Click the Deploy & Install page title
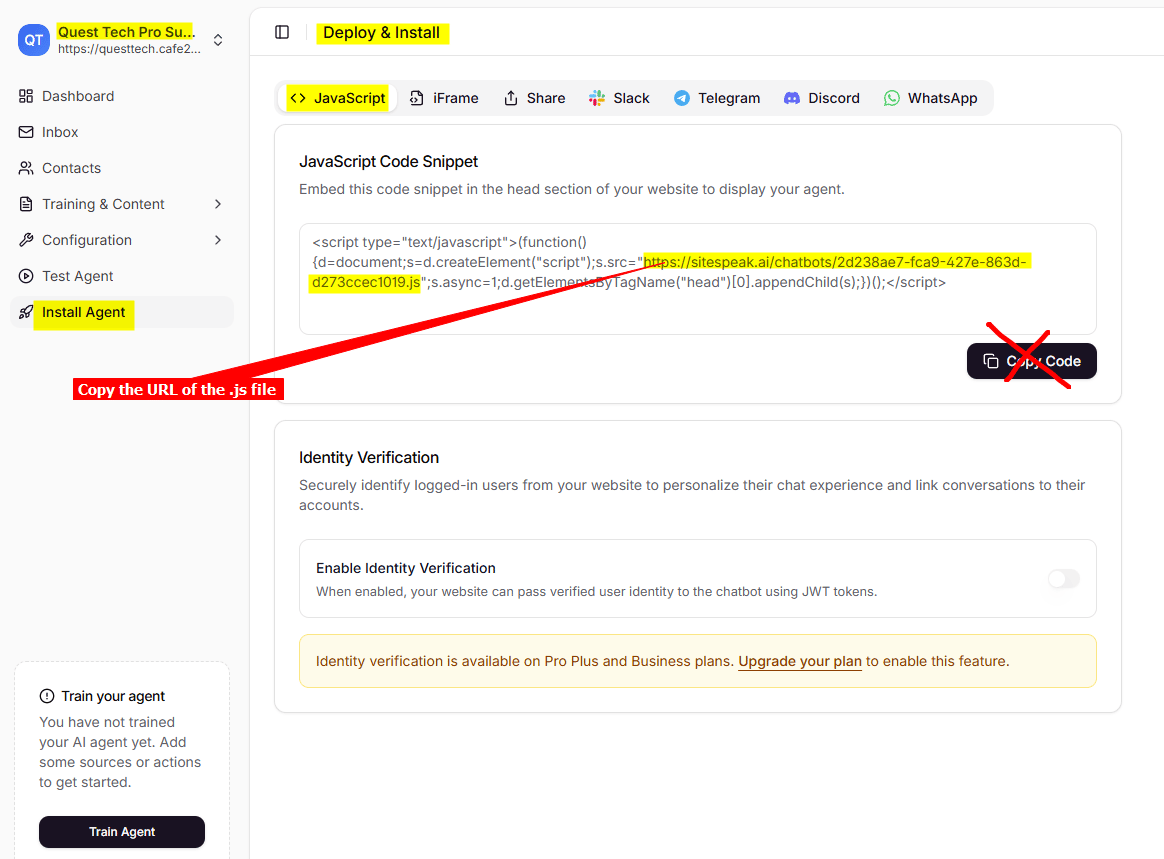Screen dimensions: 1164x859 pyautogui.click(x=382, y=33)
